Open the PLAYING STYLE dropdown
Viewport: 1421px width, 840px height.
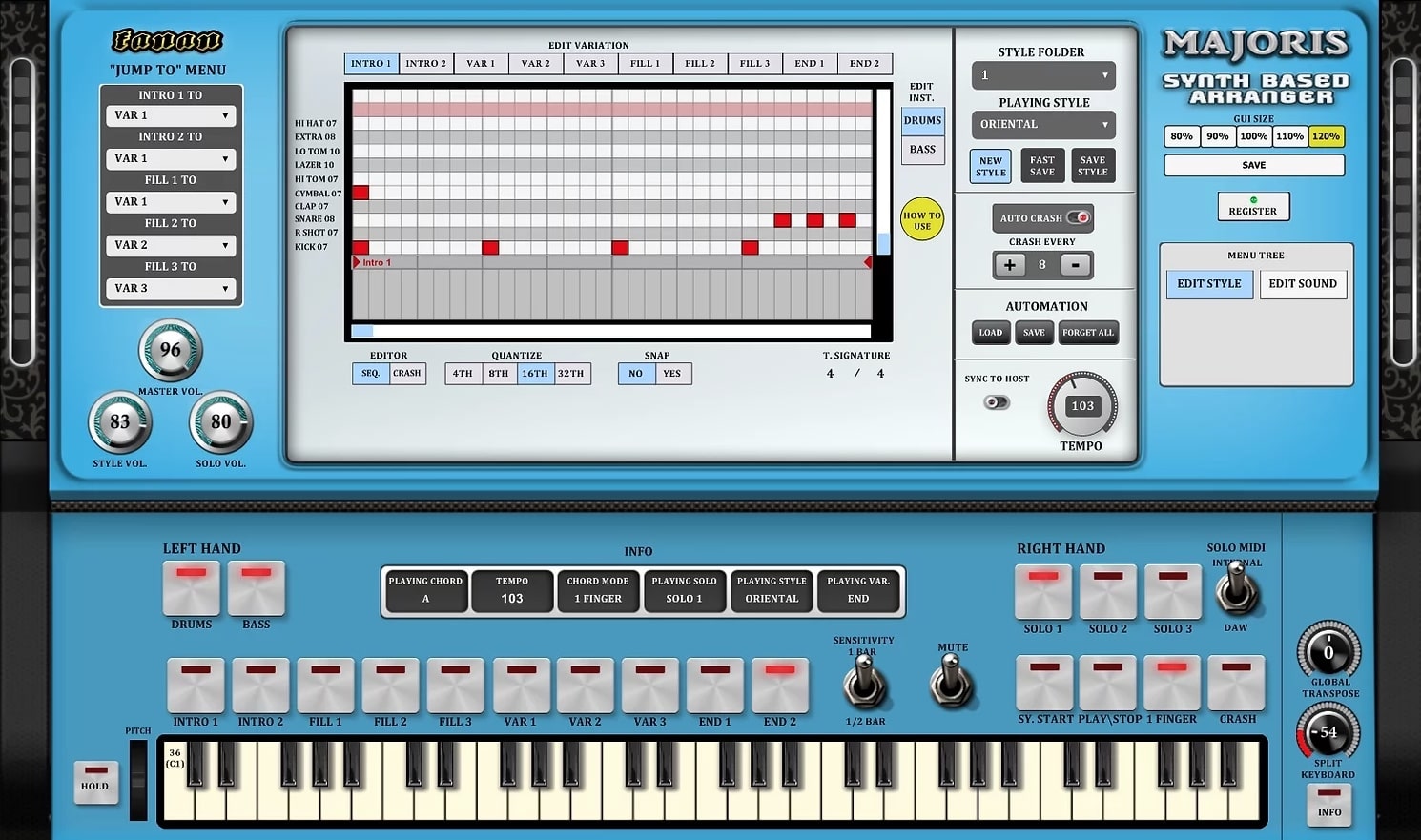1042,124
